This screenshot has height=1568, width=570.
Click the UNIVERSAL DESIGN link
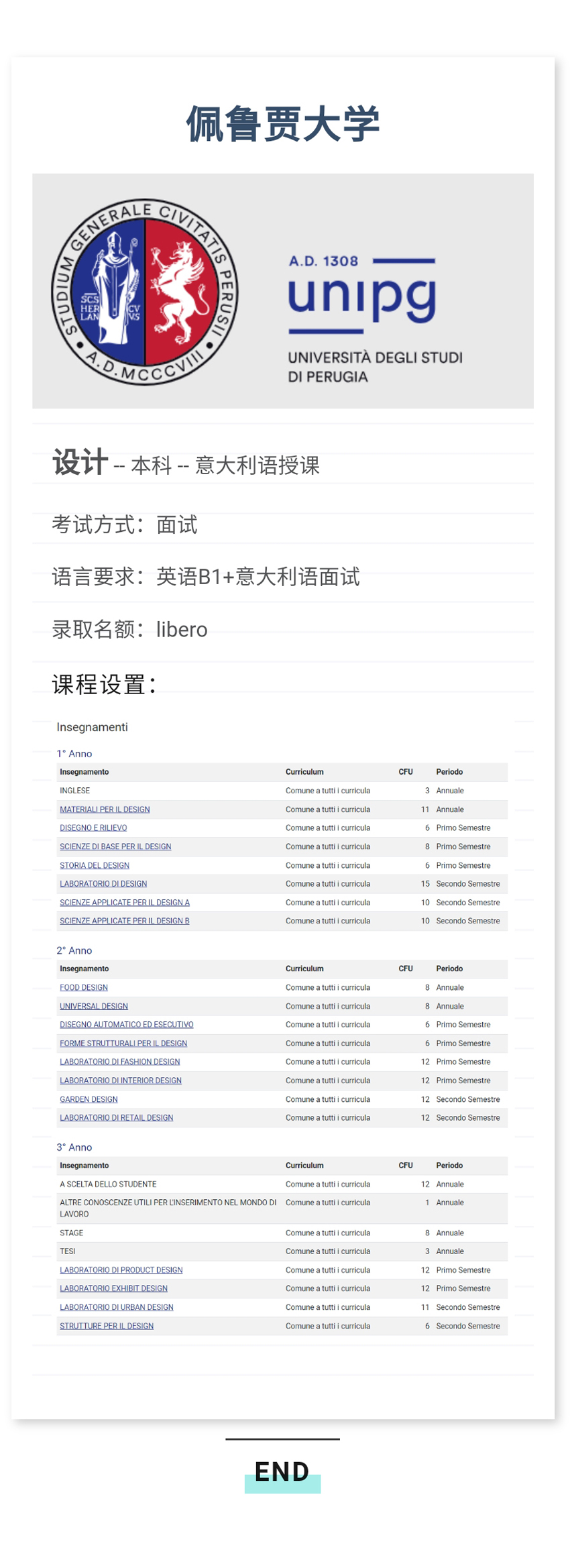(94, 1006)
